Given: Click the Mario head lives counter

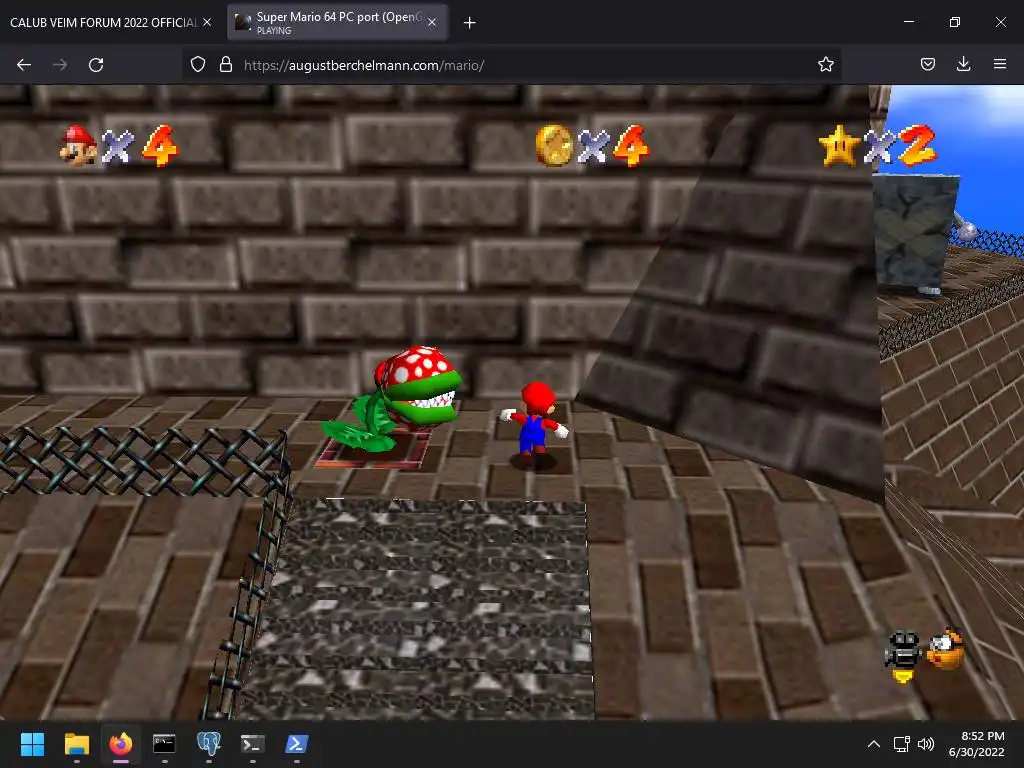Looking at the screenshot, I should 78,145.
